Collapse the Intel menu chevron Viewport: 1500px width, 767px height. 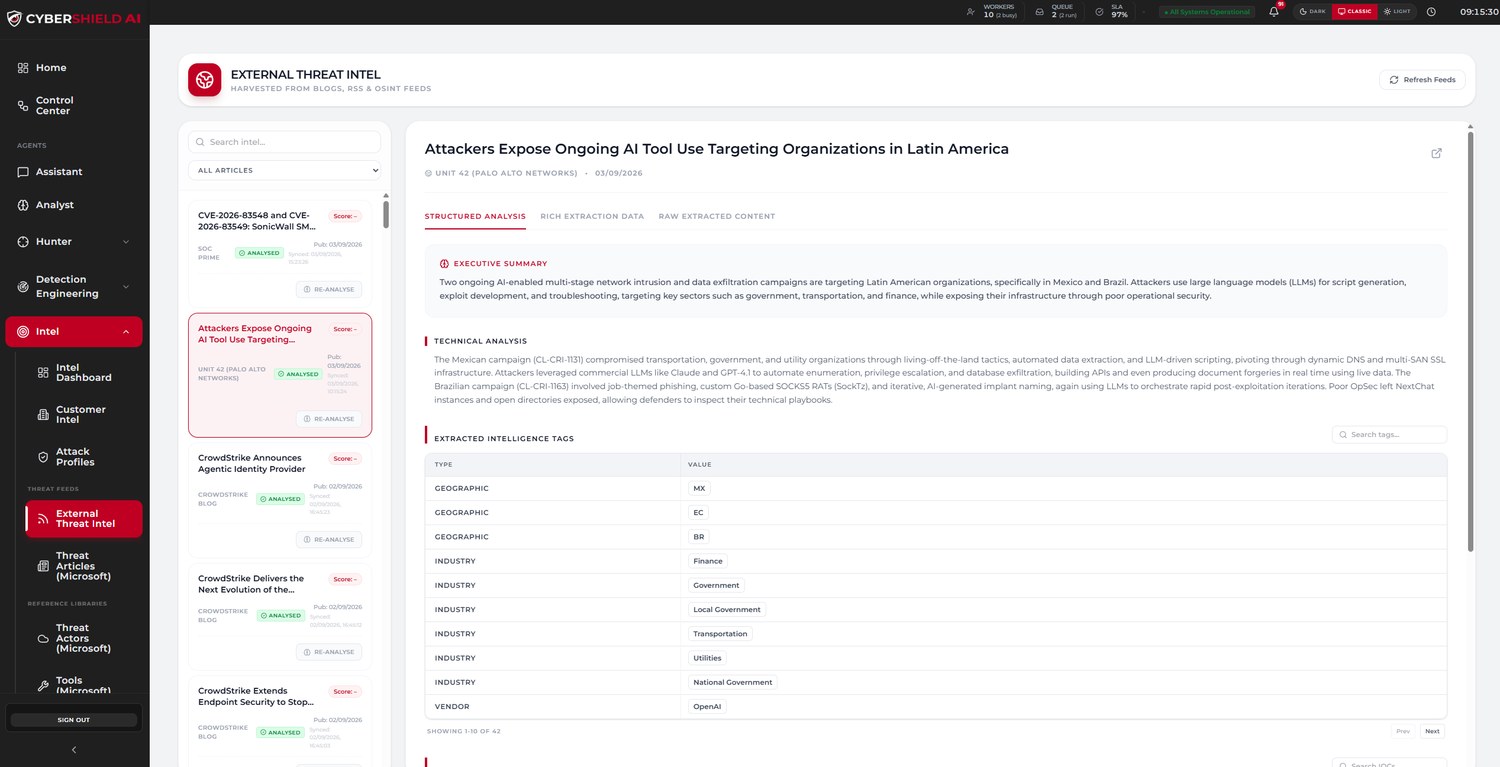pyautogui.click(x=126, y=332)
